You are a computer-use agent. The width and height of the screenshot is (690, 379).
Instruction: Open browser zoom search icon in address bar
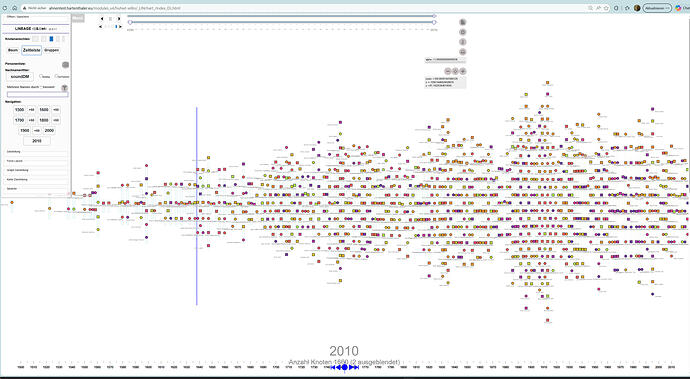(x=590, y=8)
